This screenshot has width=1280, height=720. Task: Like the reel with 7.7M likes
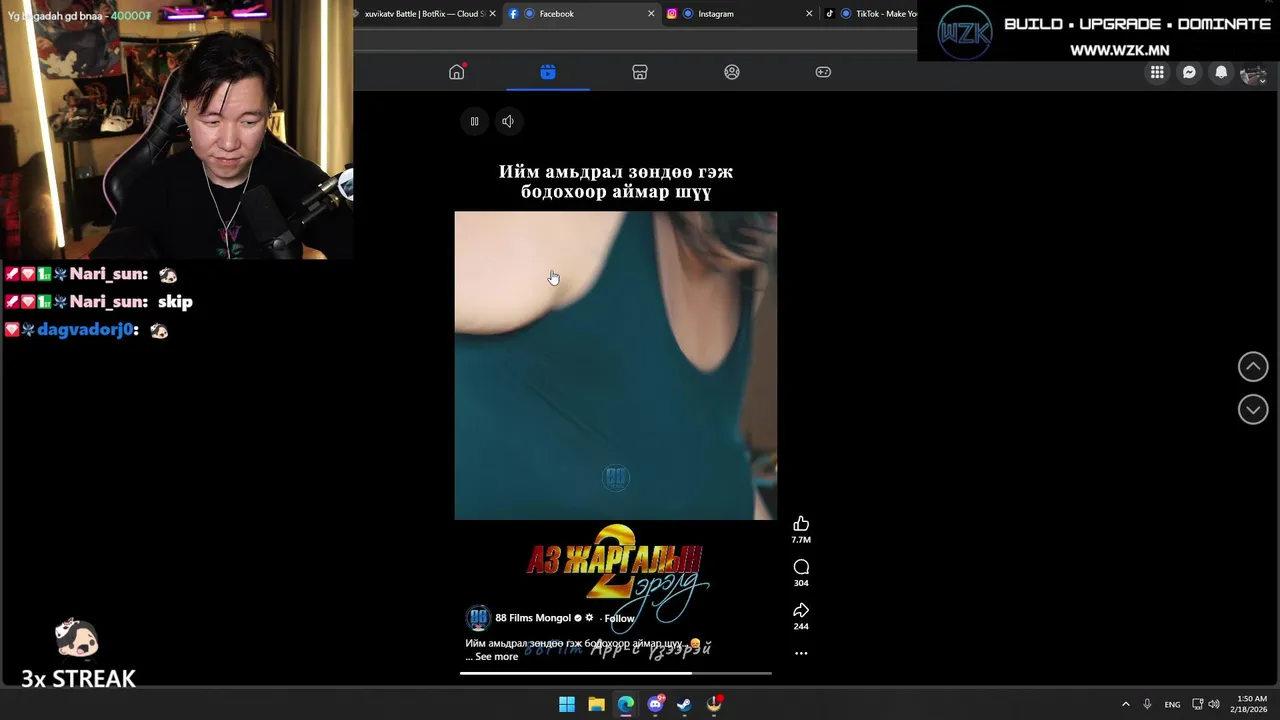coord(801,524)
